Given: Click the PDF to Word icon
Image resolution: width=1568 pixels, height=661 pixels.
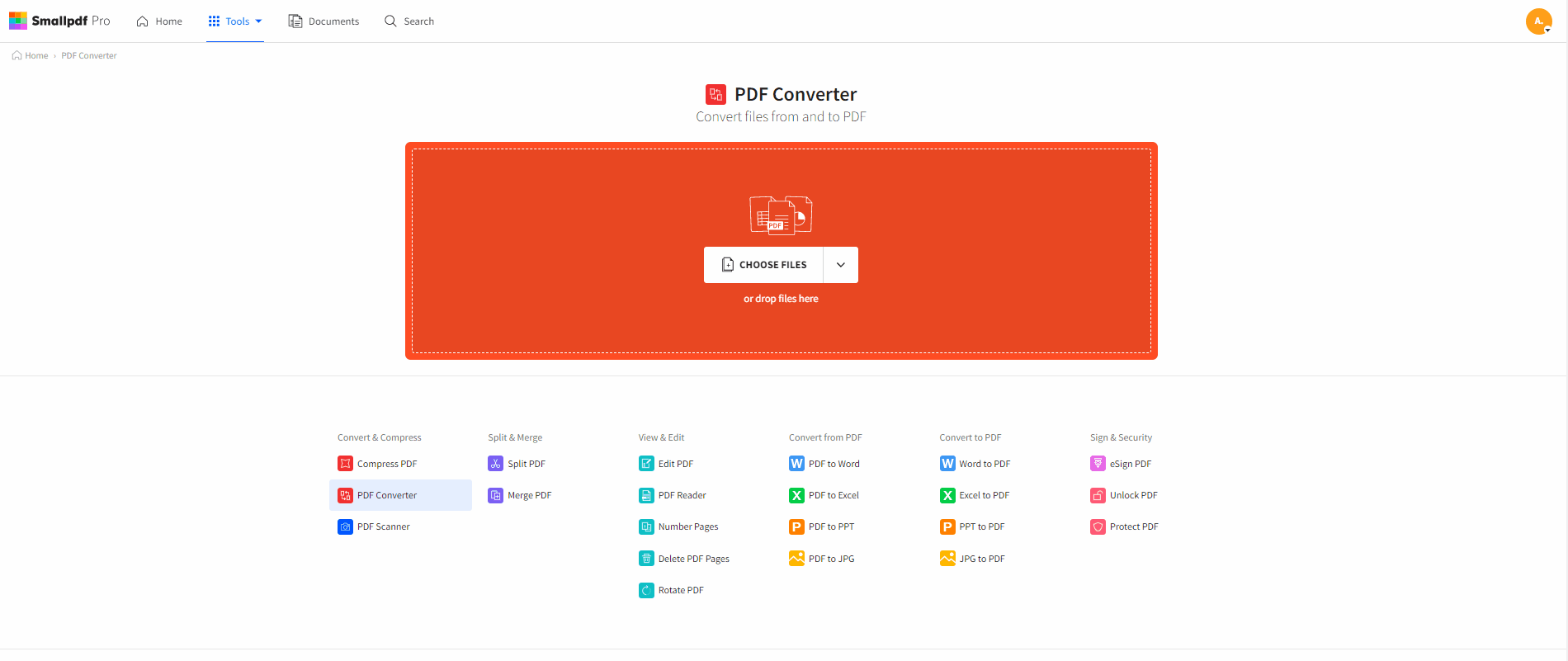Looking at the screenshot, I should click(x=796, y=464).
